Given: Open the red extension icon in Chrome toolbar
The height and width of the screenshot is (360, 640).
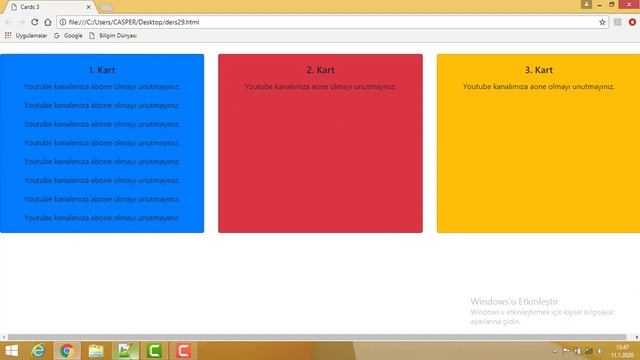Looking at the screenshot, I should click(632, 22).
